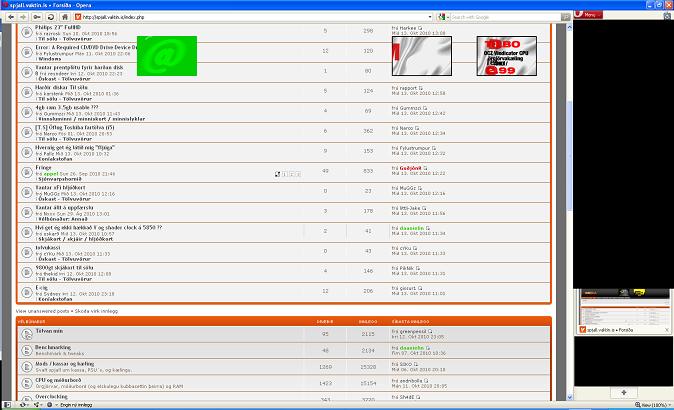The image size is (674, 410).
Task: Expand the address bar history dropdown
Action: (x=430, y=17)
